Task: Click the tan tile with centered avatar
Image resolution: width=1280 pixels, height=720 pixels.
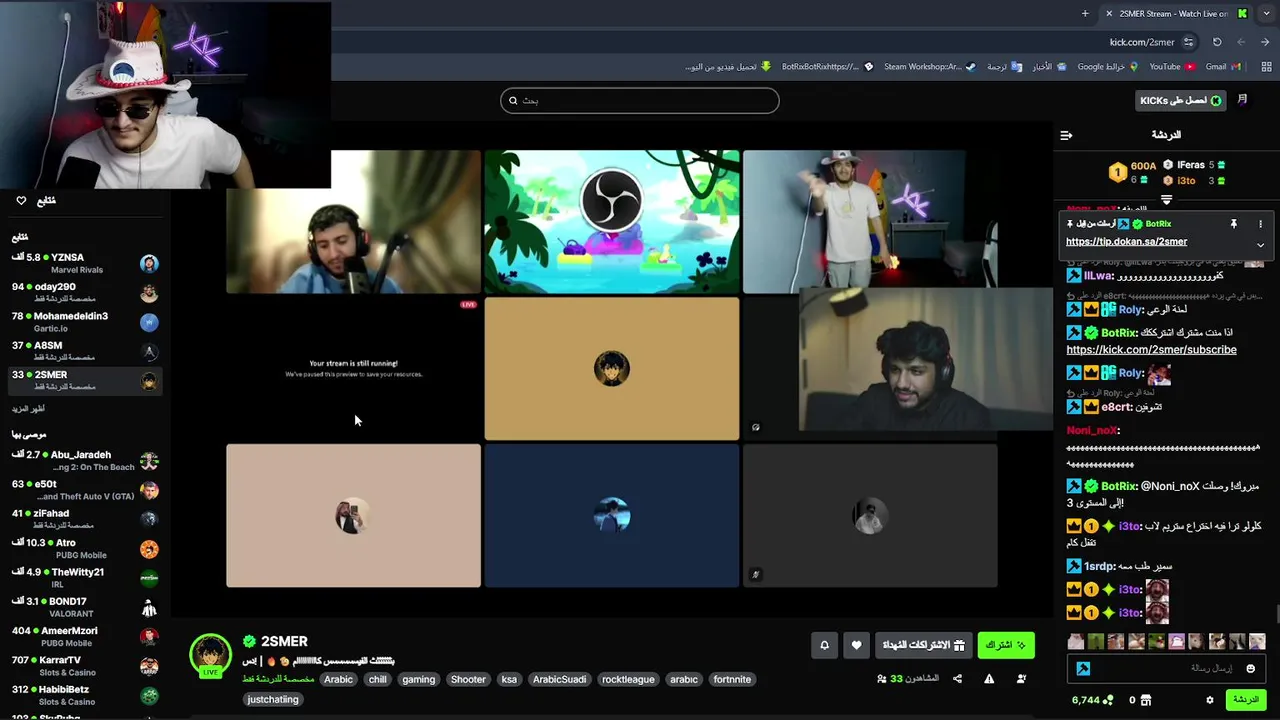Action: point(612,368)
